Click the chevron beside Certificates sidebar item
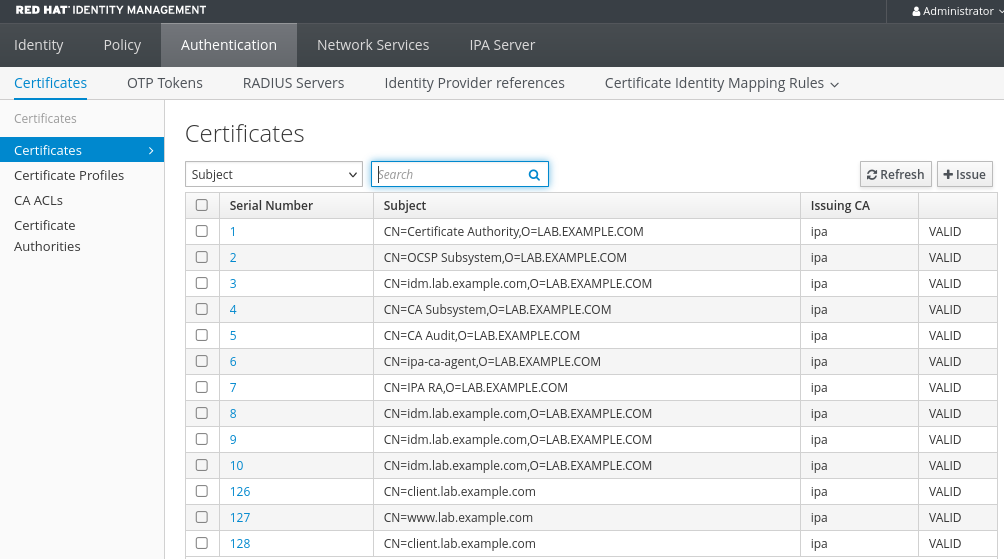The image size is (1004, 559). 151,150
